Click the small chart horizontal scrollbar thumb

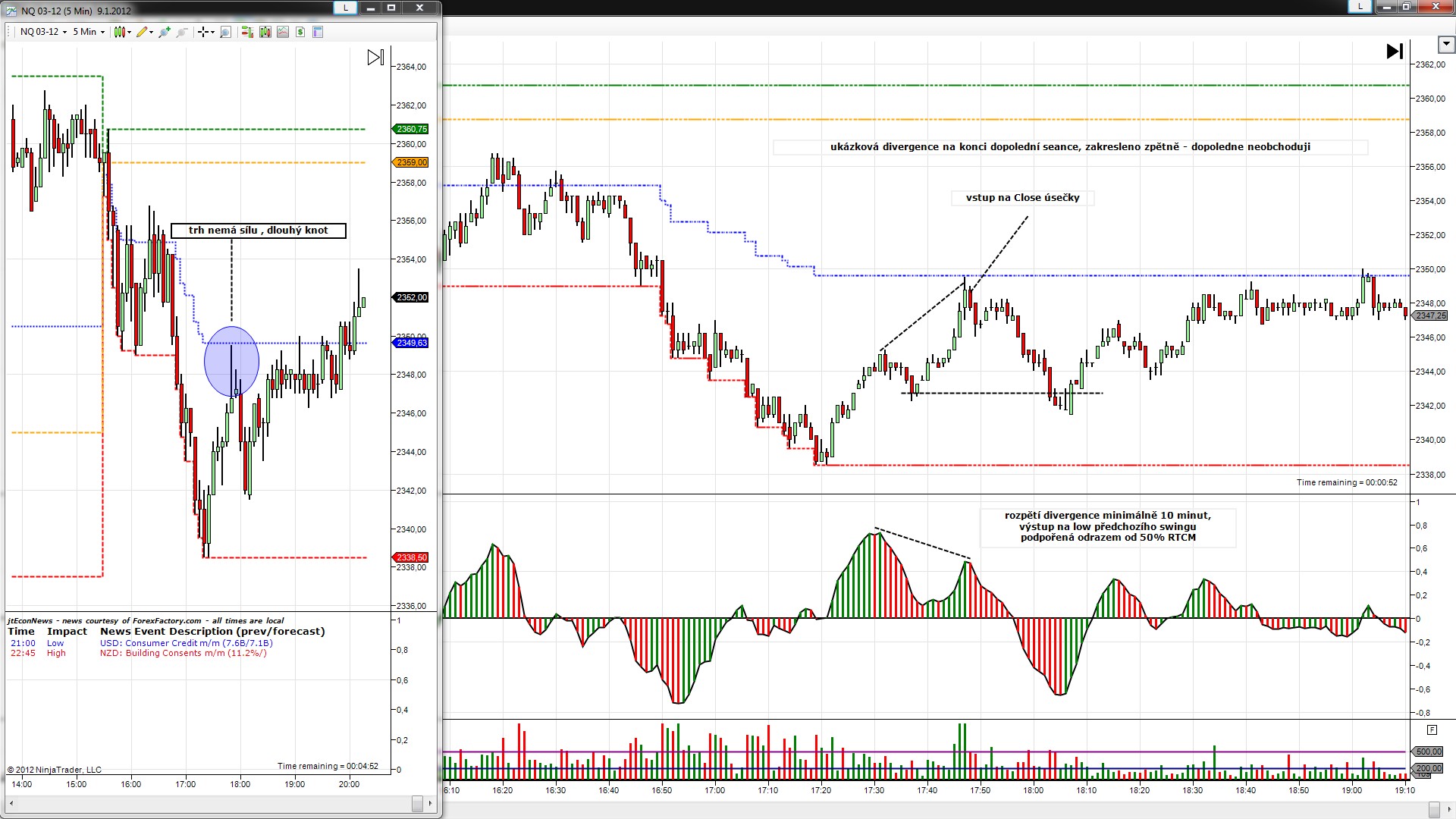(417, 803)
